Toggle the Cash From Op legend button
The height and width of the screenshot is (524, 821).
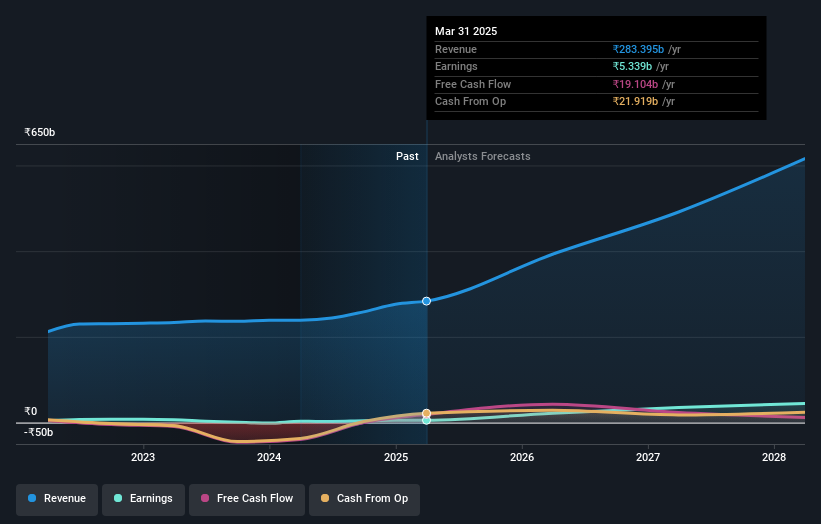tap(364, 499)
